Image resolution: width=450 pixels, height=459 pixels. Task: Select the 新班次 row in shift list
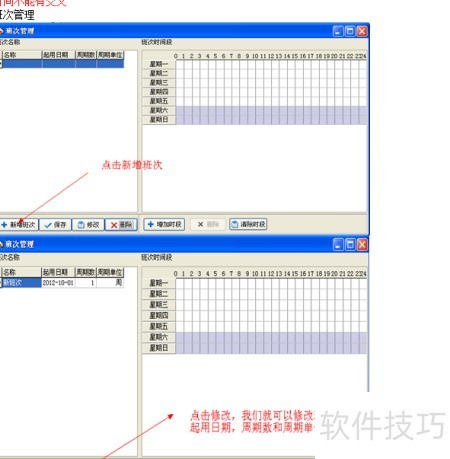(21, 283)
